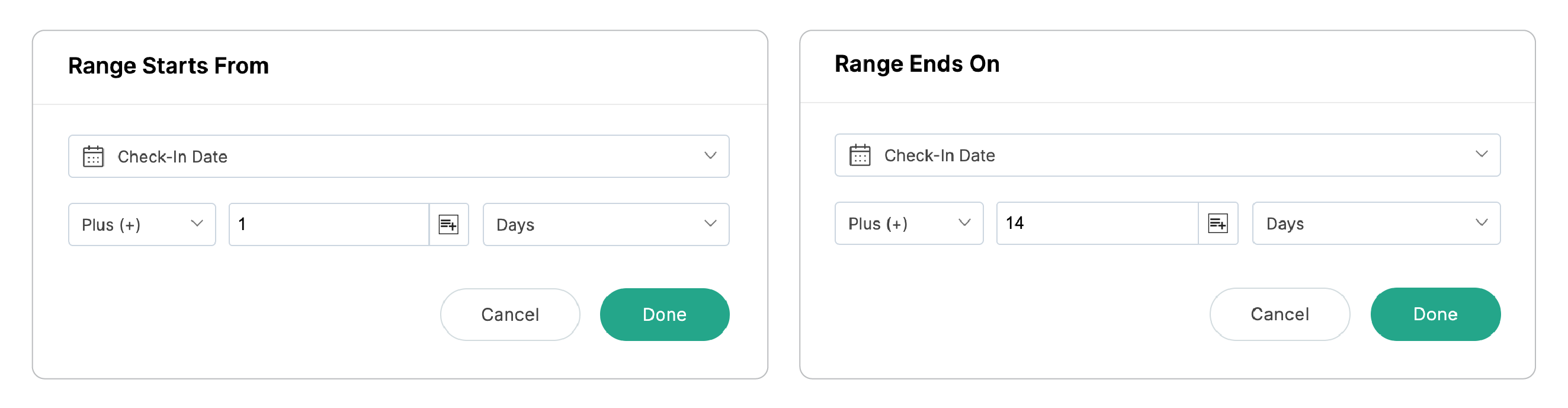Click the dynamic value icon beside the 1 input
Viewport: 1568px width, 408px height.
tap(450, 224)
